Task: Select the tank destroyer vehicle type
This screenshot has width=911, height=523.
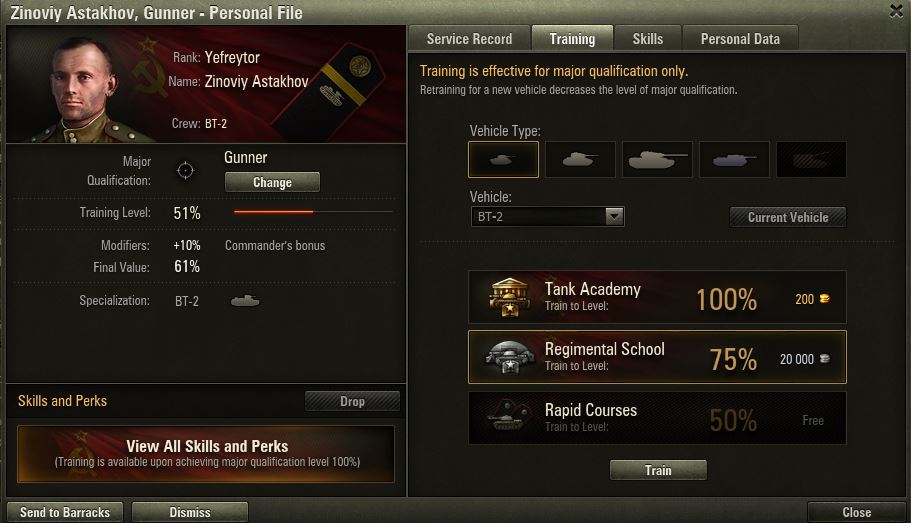Action: (x=734, y=159)
